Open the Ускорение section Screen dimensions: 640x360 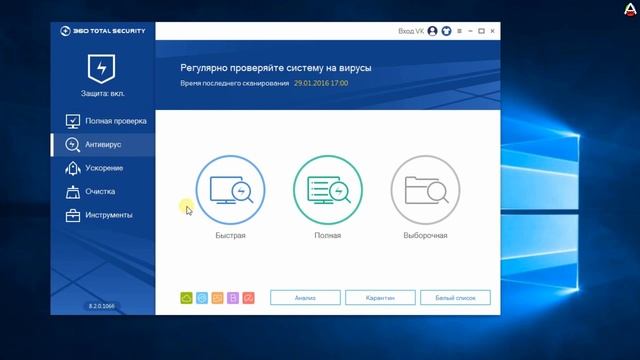(x=103, y=168)
